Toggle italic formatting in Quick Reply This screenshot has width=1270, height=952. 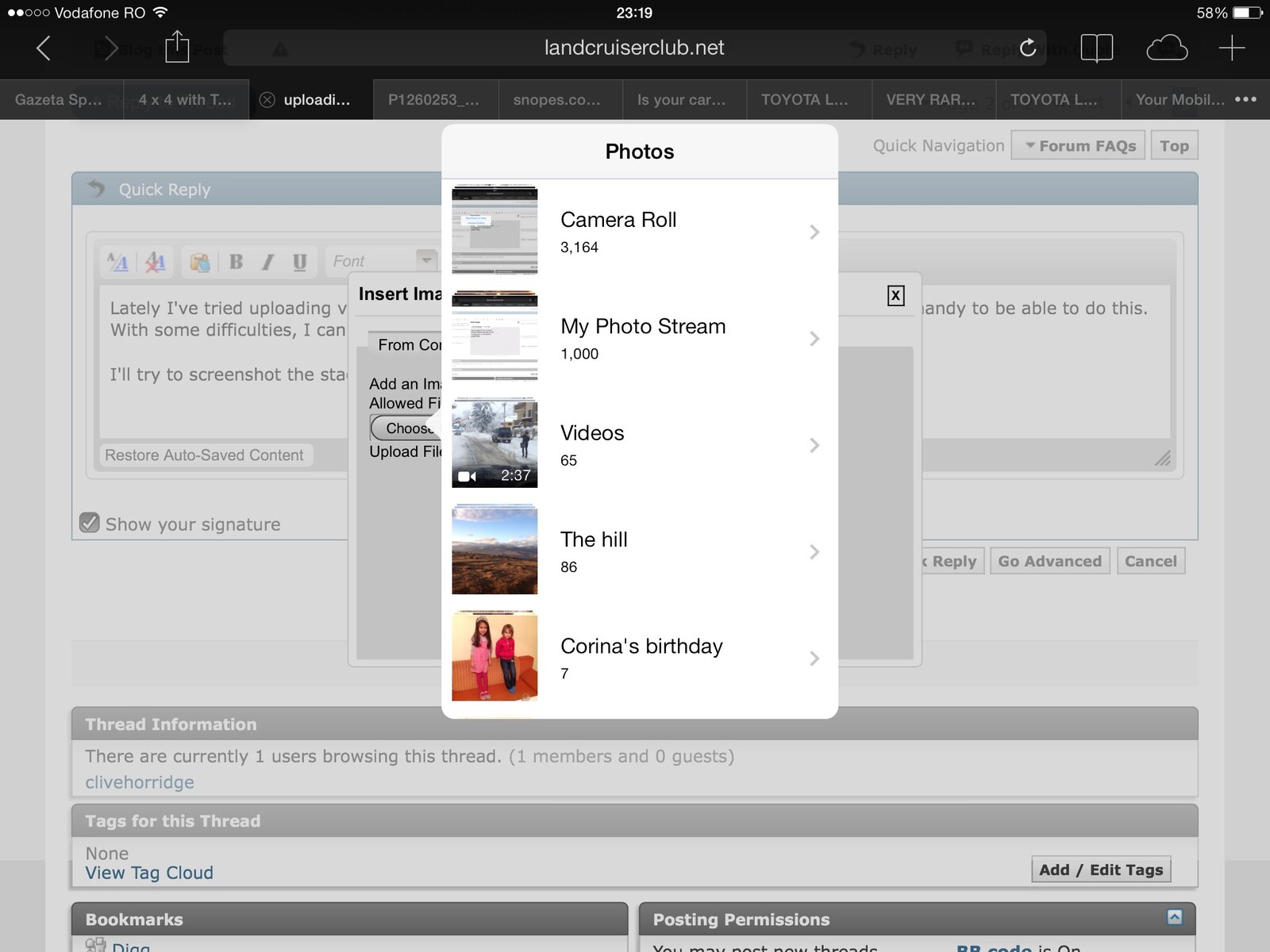click(267, 262)
